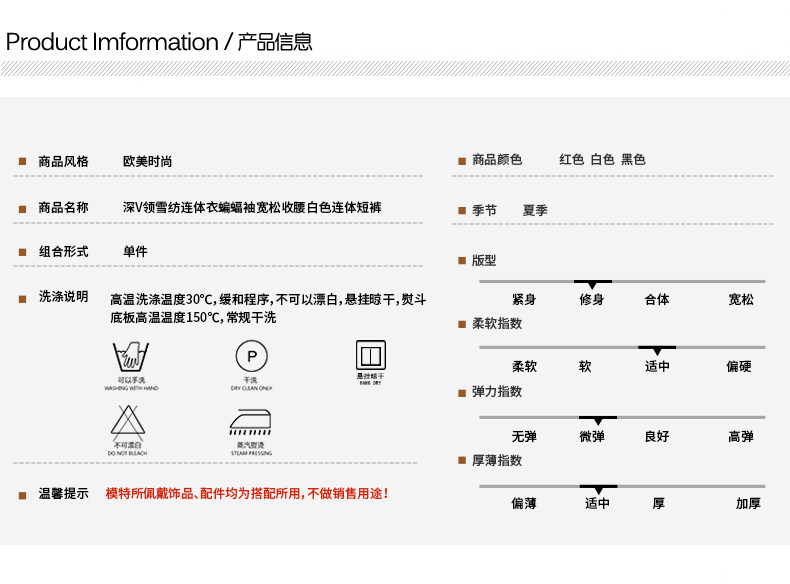Viewport: 790px width, 584px height.
Task: Click the 宽松 fit option
Action: (741, 299)
